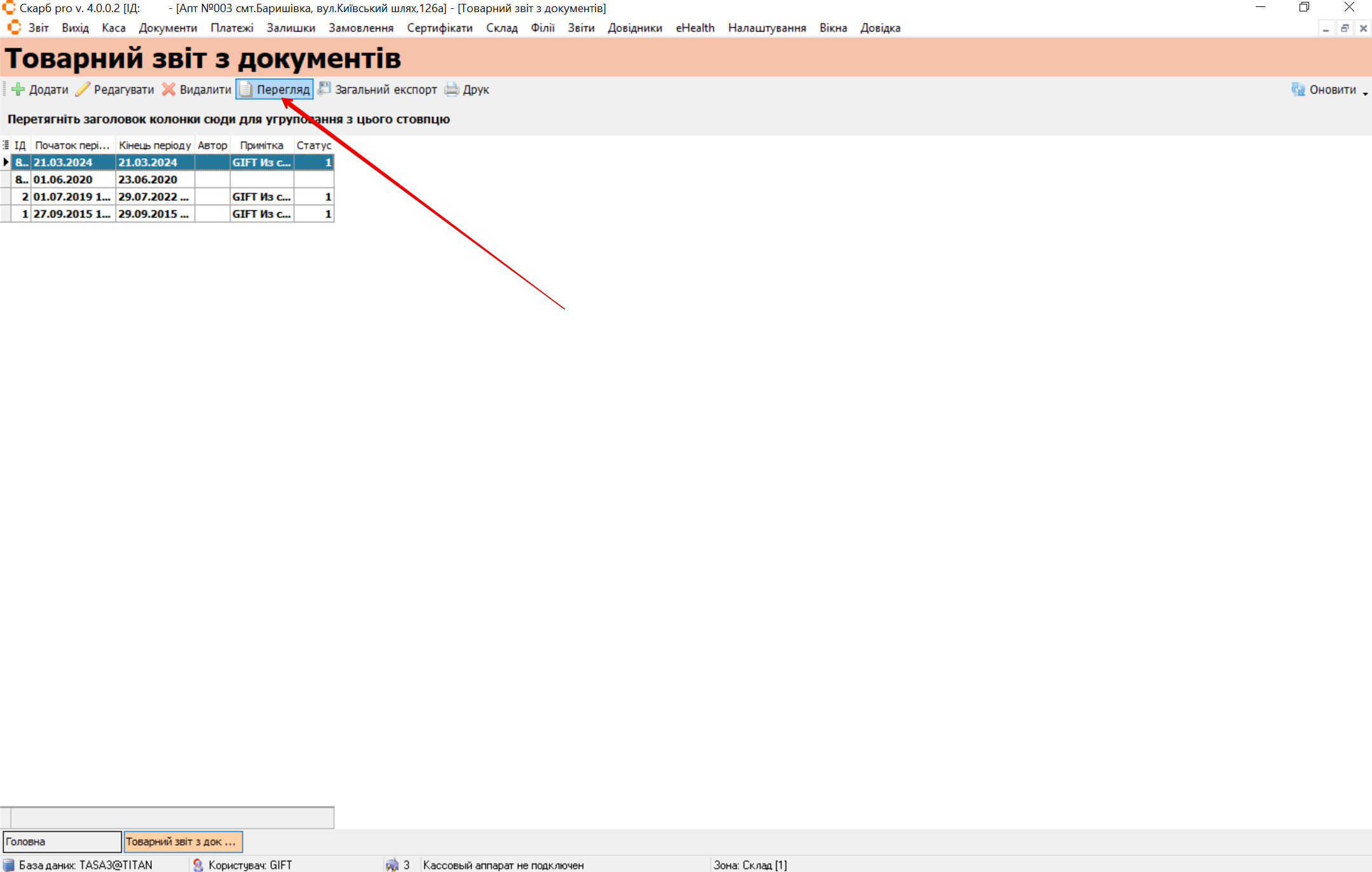The height and width of the screenshot is (872, 1372).
Task: Restore the inner document window
Action: 1344,29
